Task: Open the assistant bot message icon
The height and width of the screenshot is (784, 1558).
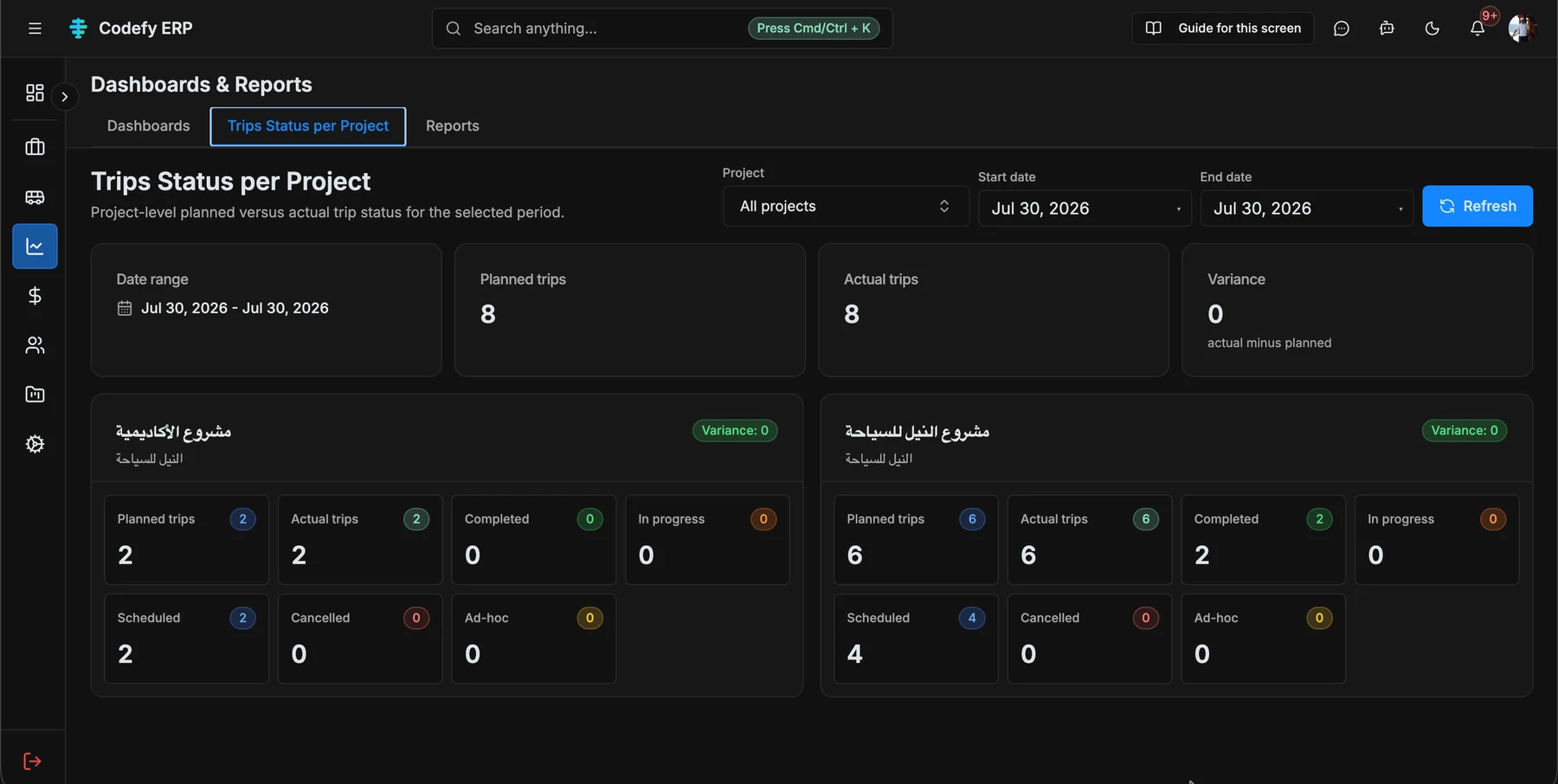Action: [x=1387, y=29]
